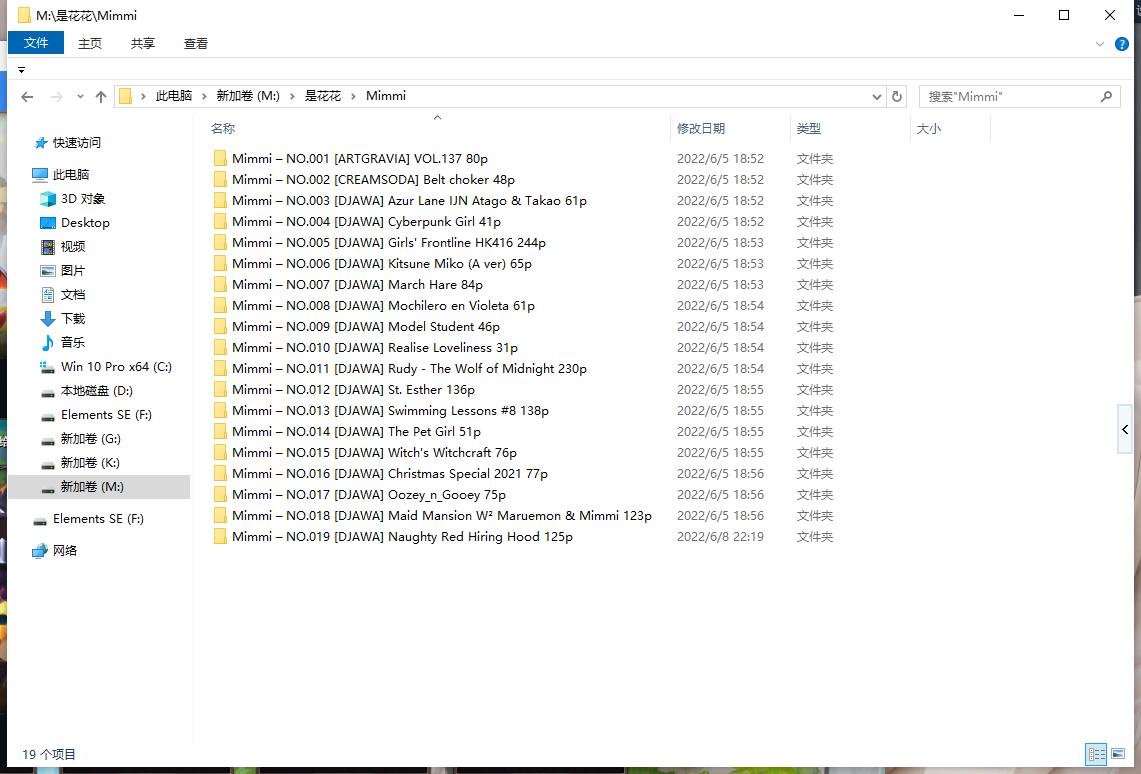Select folder icon of NO.012 St. Esther
The image size is (1141, 774).
click(220, 390)
